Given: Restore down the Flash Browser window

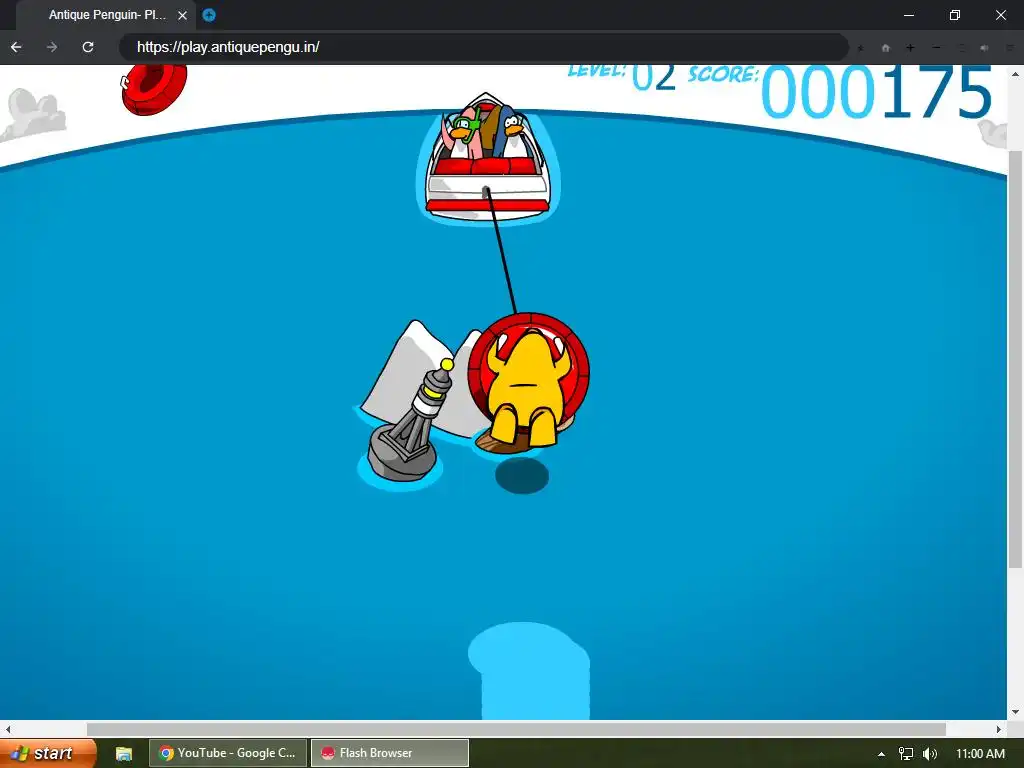Looking at the screenshot, I should (x=955, y=15).
